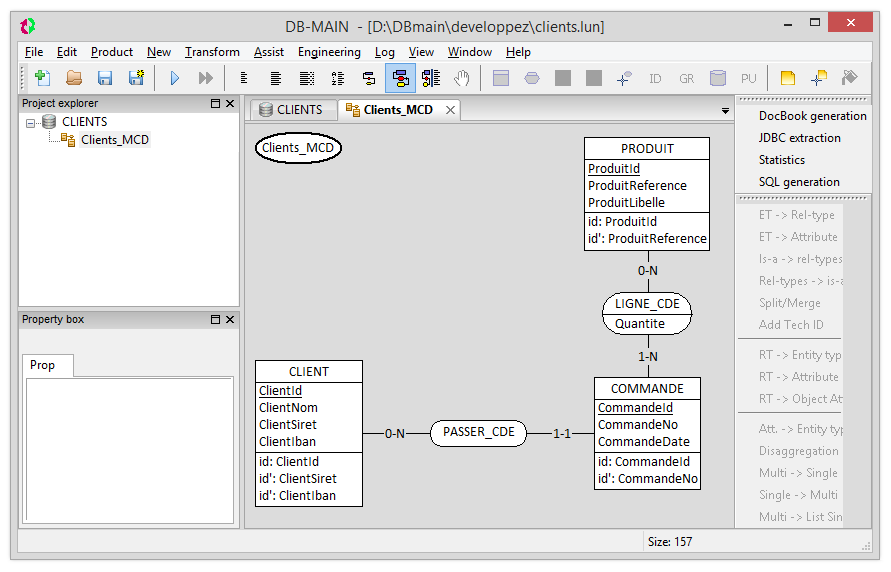This screenshot has height=572, width=891.
Task: Open the Assist menu
Action: pyautogui.click(x=268, y=52)
